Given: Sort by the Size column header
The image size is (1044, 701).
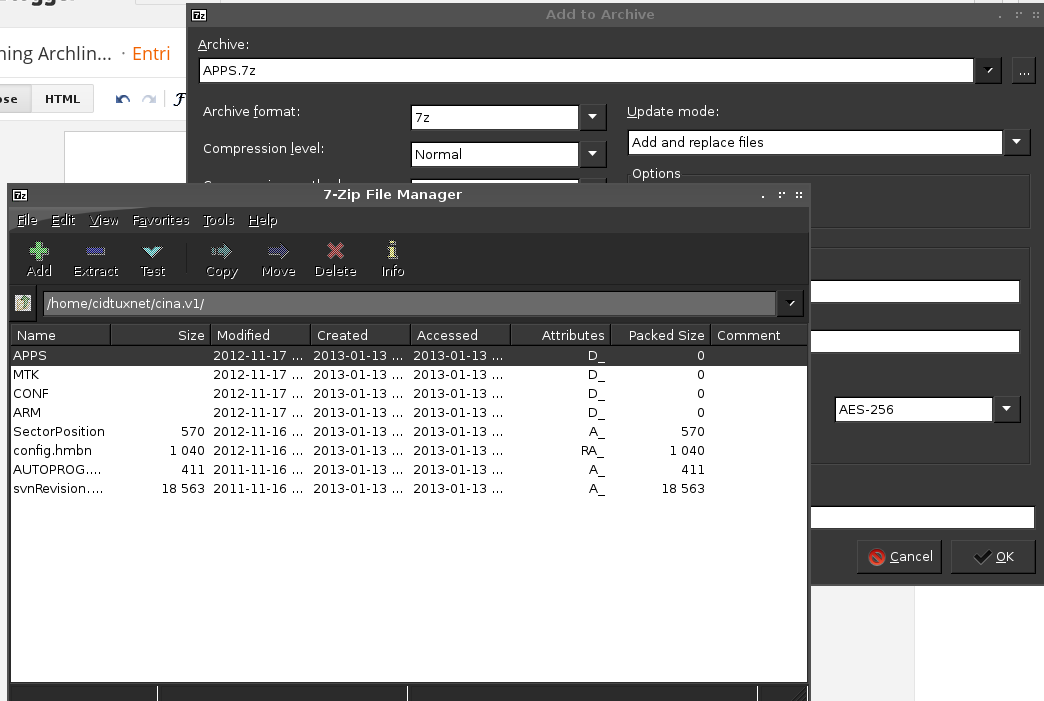Looking at the screenshot, I should click(160, 335).
